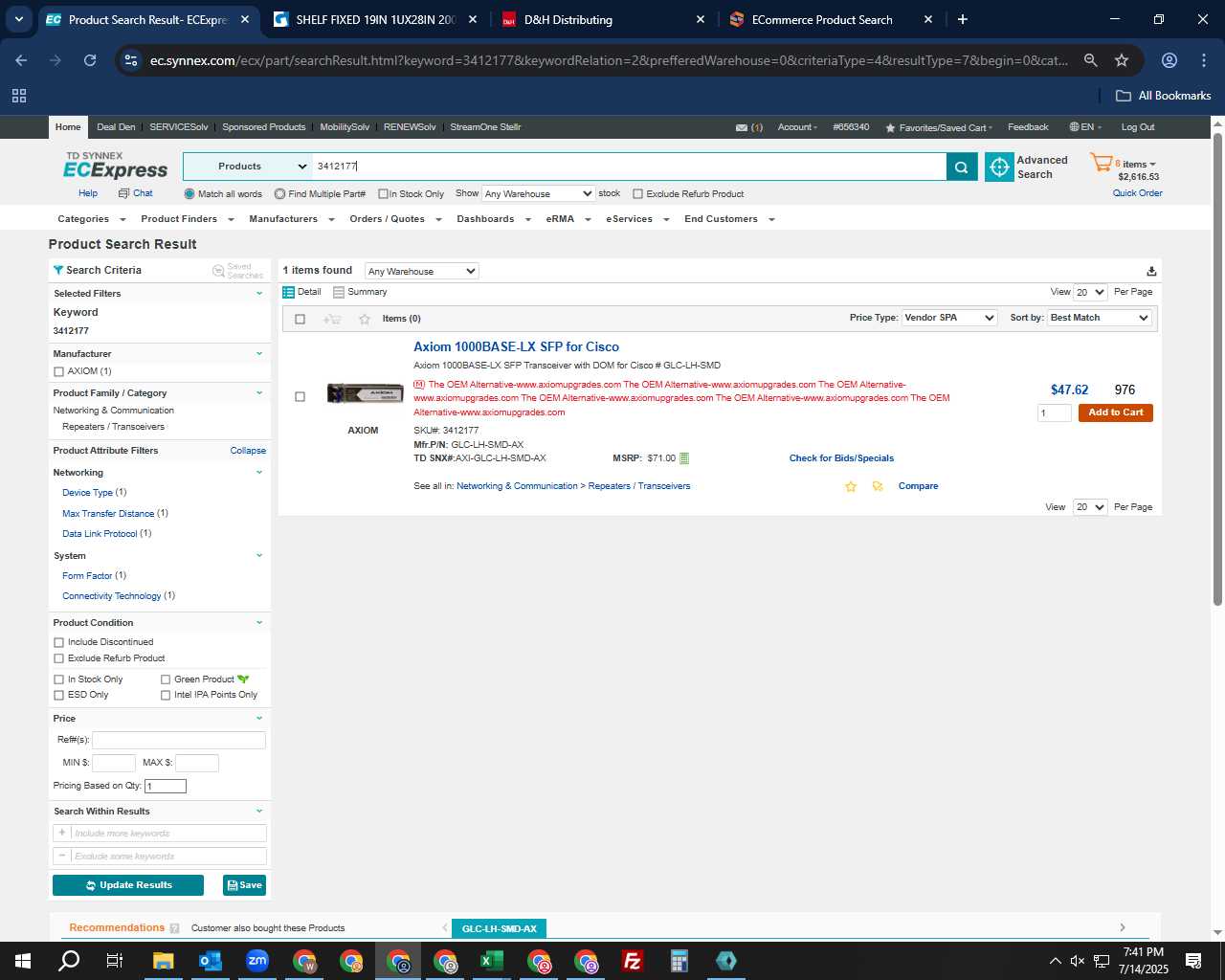The image size is (1225, 980).
Task: Click the Recommendations help question icon
Action: point(174,928)
